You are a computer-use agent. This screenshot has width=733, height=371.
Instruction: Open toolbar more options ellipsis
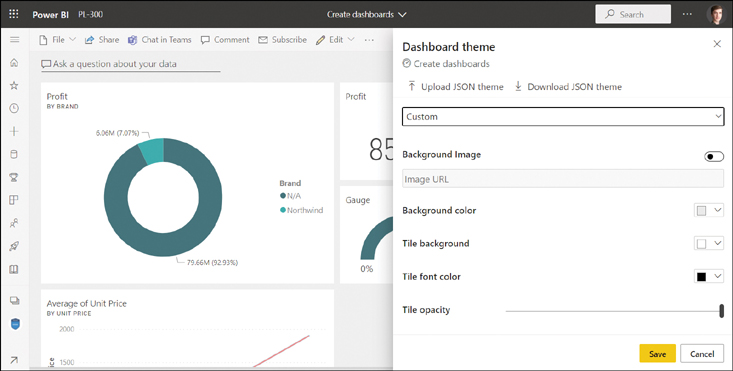tap(369, 40)
